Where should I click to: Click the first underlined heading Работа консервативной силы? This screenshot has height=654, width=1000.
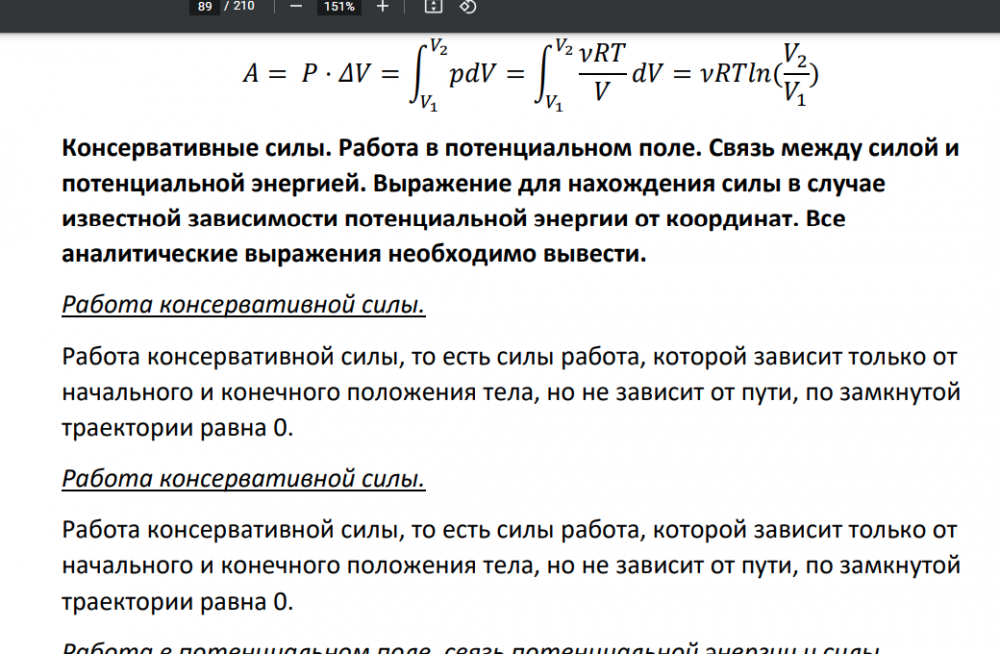click(x=244, y=304)
